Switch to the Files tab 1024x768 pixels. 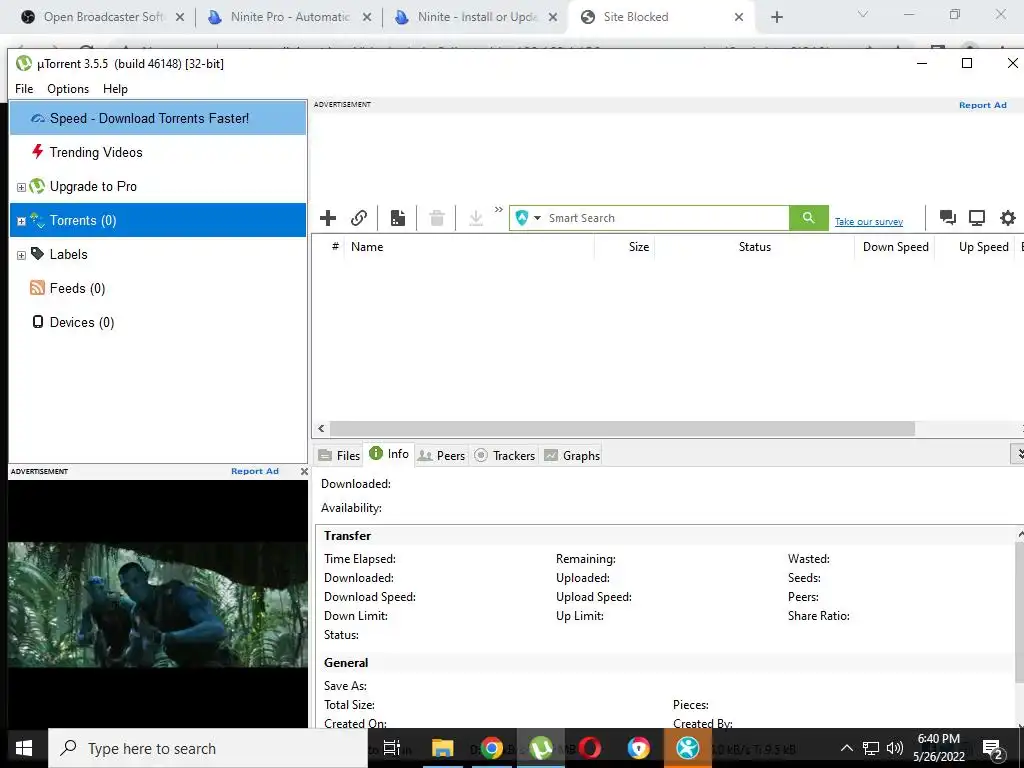339,455
